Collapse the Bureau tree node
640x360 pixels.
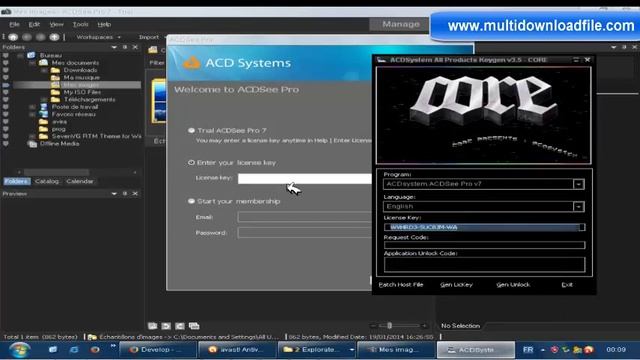20,56
